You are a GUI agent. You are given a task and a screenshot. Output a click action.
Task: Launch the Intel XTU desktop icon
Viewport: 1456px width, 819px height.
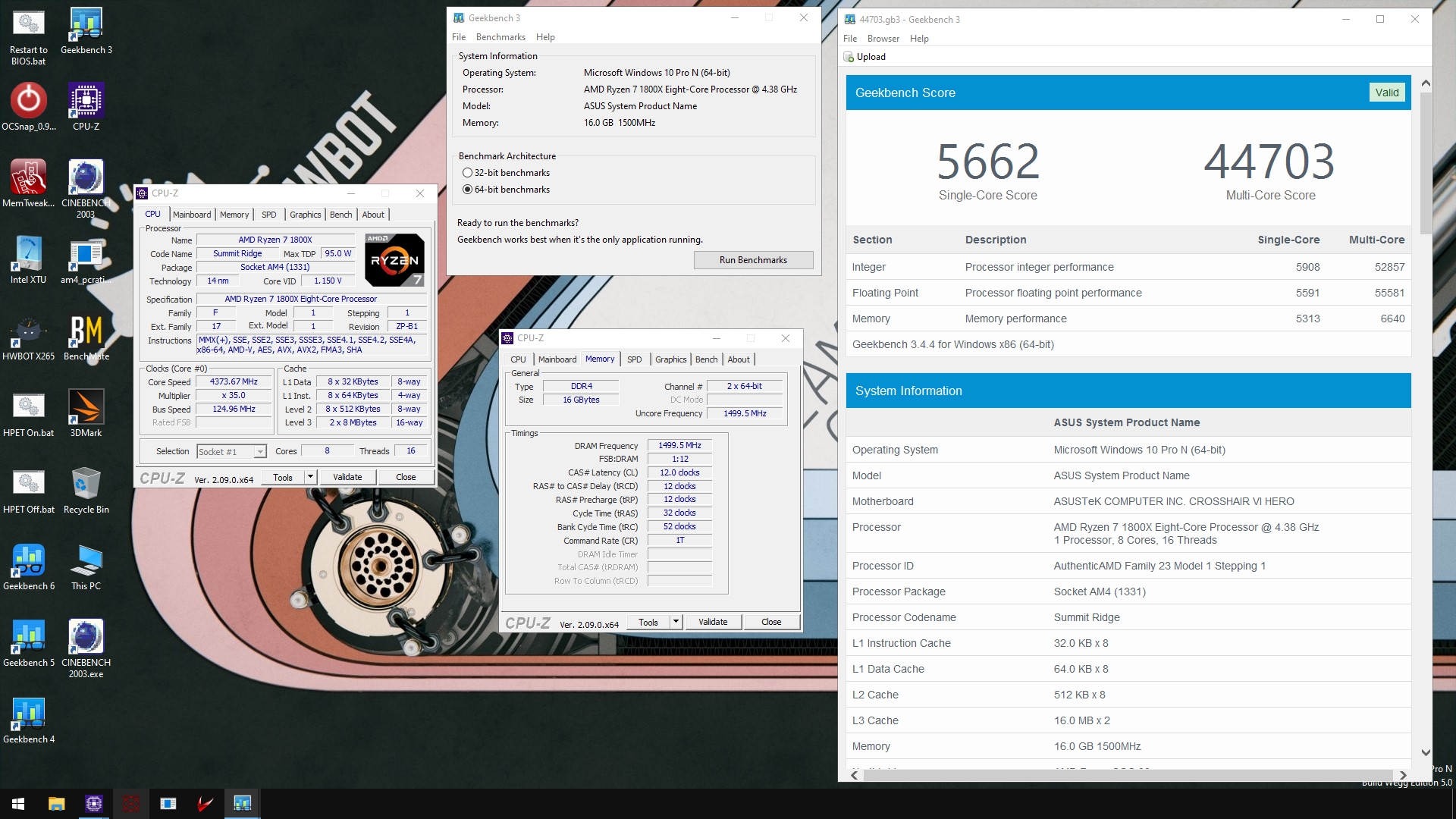tap(28, 260)
